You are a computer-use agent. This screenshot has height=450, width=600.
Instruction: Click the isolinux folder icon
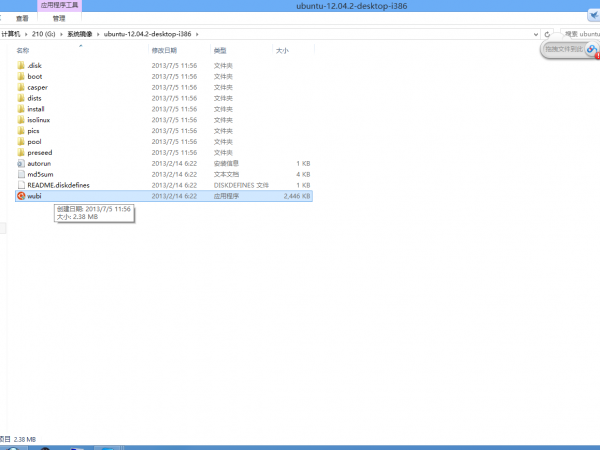(21, 120)
